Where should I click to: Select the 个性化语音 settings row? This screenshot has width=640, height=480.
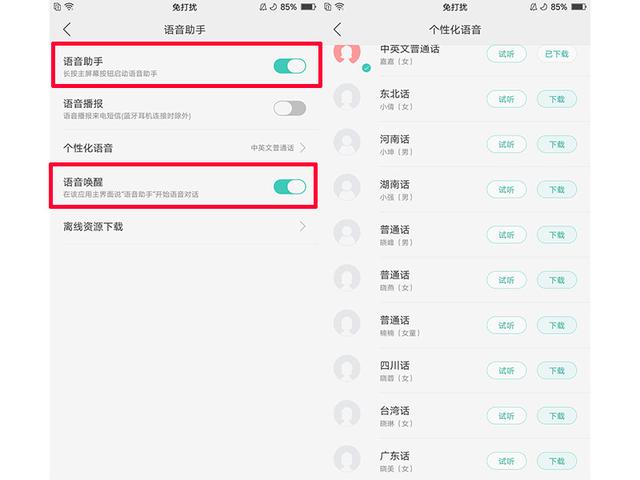(184, 148)
